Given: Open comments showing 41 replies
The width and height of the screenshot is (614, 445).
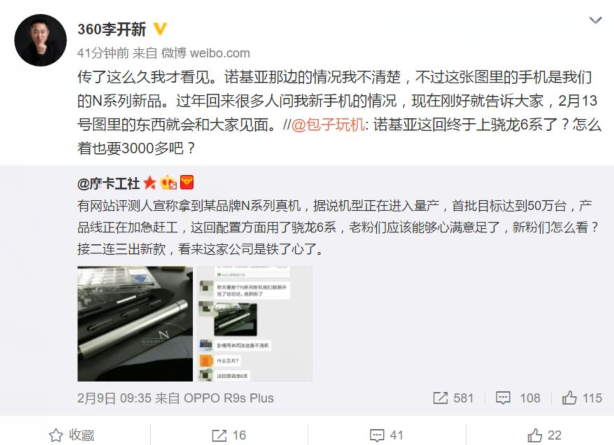Looking at the screenshot, I should click(x=386, y=435).
